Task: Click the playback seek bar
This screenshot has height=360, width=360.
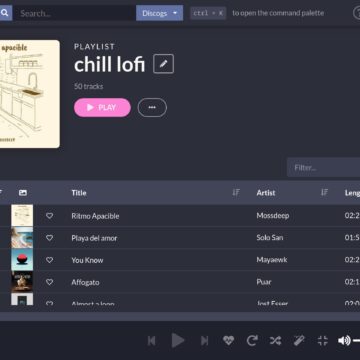Action: pyautogui.click(x=180, y=317)
